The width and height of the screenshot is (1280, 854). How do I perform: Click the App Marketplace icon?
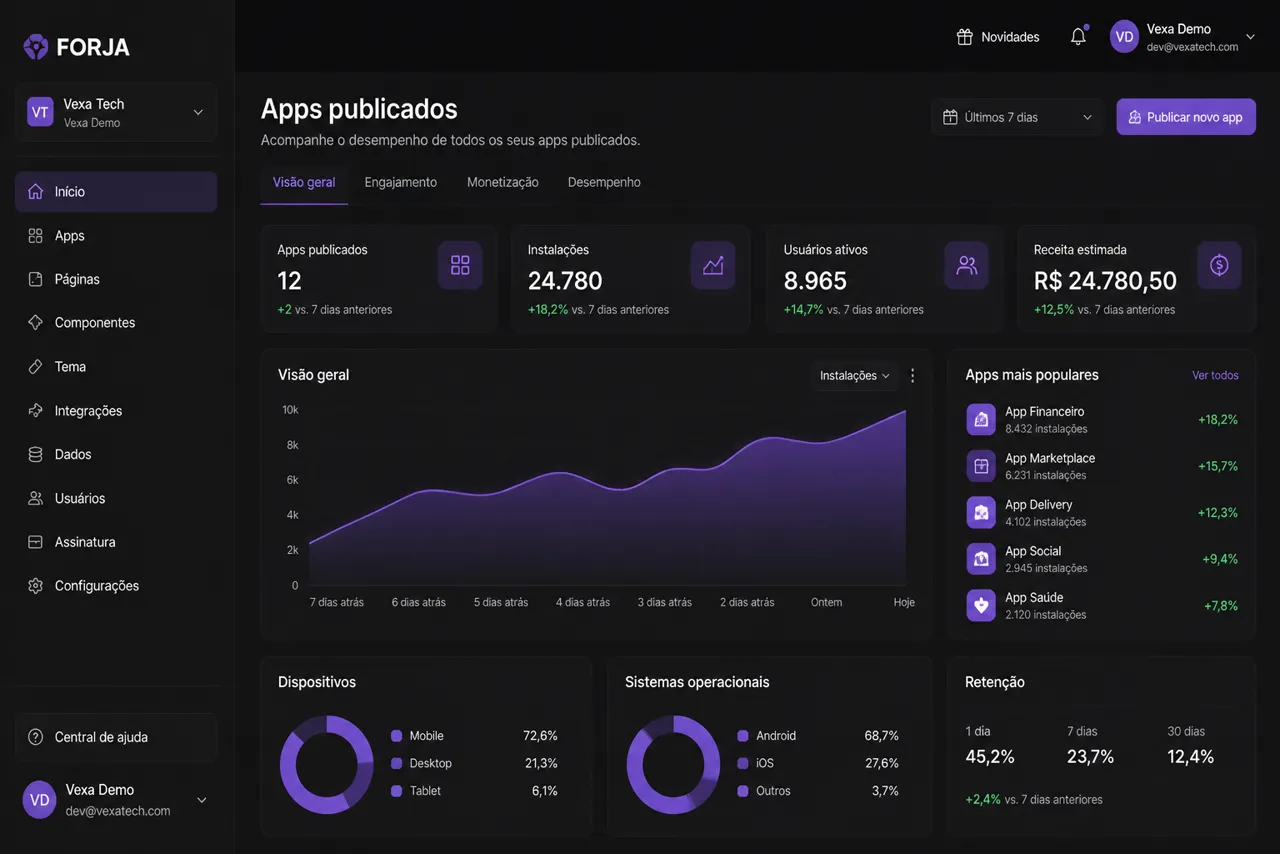point(981,466)
